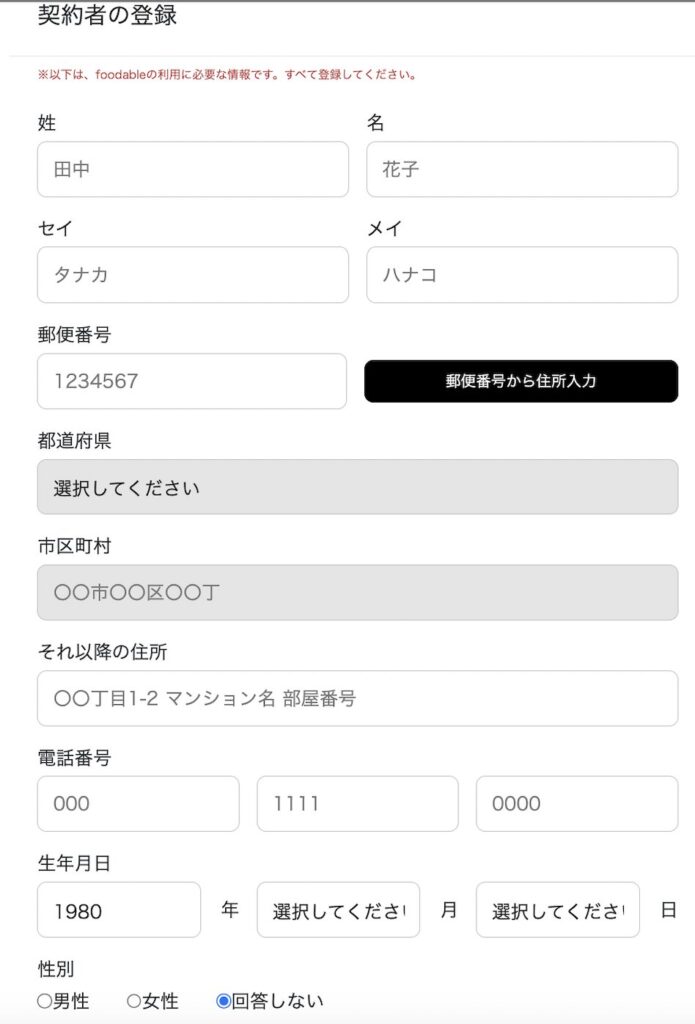The image size is (695, 1024).
Task: Click the メイ katakana given-name field
Action: coord(522,275)
